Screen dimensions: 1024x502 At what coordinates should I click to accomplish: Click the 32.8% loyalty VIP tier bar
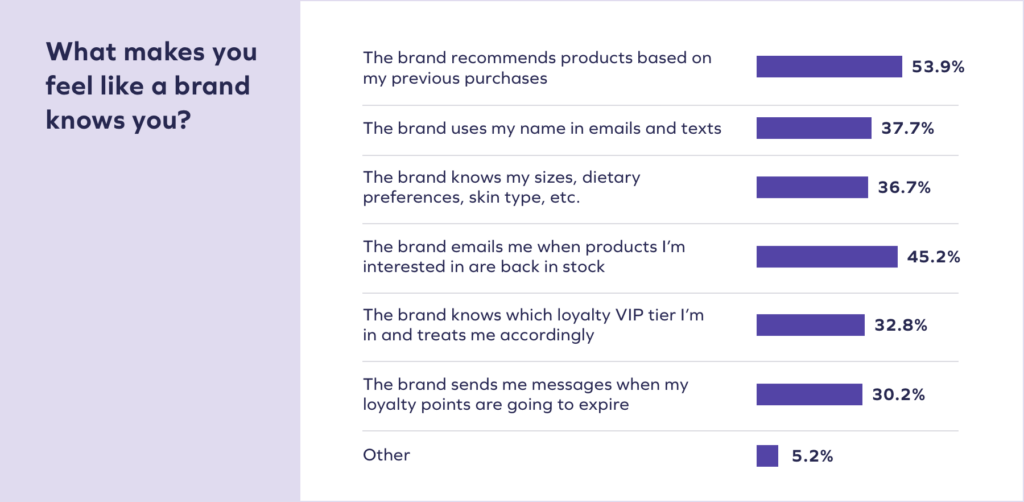(810, 325)
